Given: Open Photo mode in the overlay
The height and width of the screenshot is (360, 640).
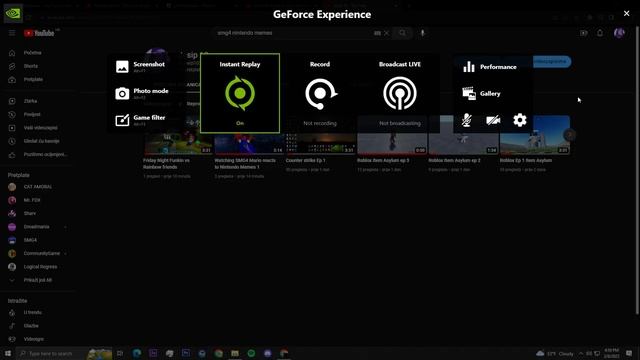Looking at the screenshot, I should [142, 93].
